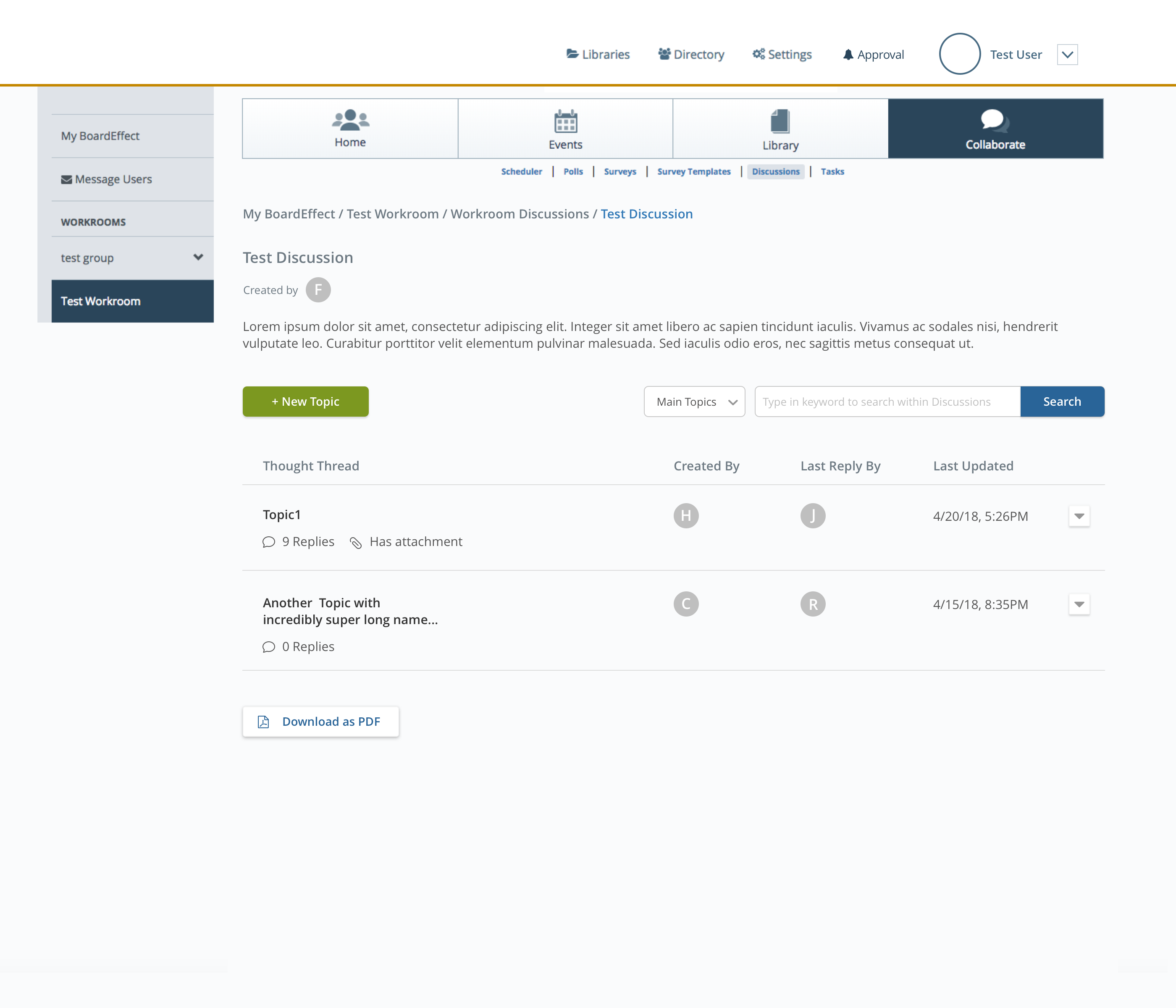This screenshot has width=1176, height=1008.
Task: Switch to the Library tab
Action: pyautogui.click(x=780, y=129)
